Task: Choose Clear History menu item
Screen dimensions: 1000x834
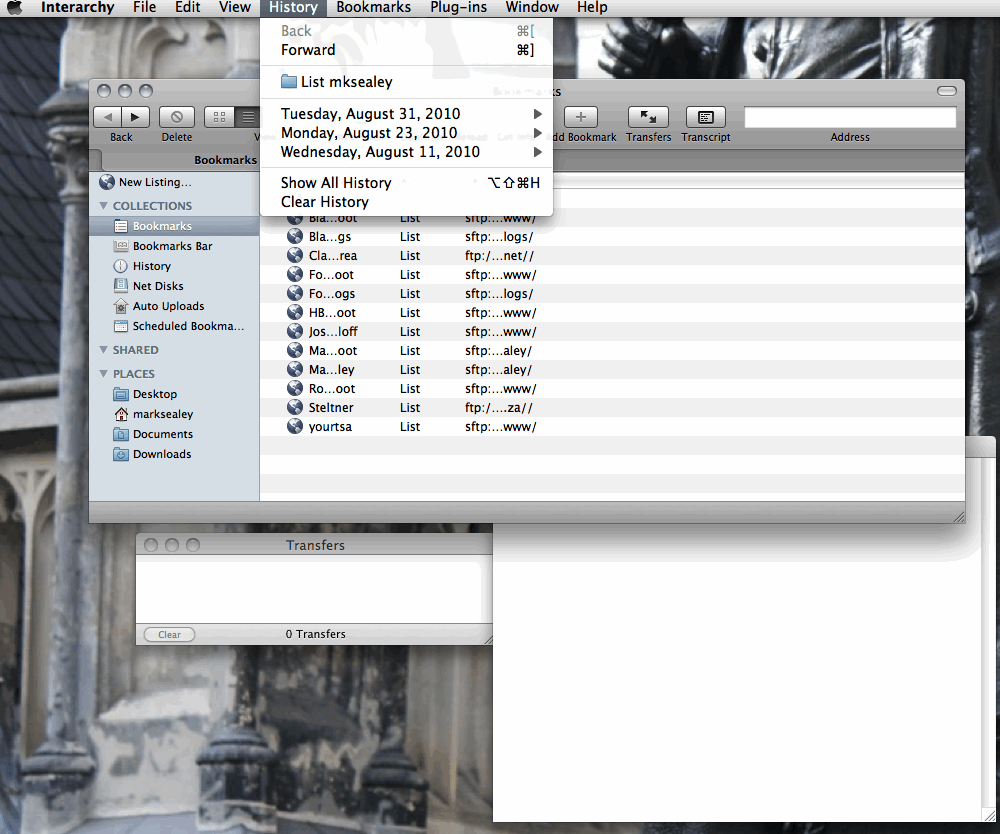Action: [406, 202]
